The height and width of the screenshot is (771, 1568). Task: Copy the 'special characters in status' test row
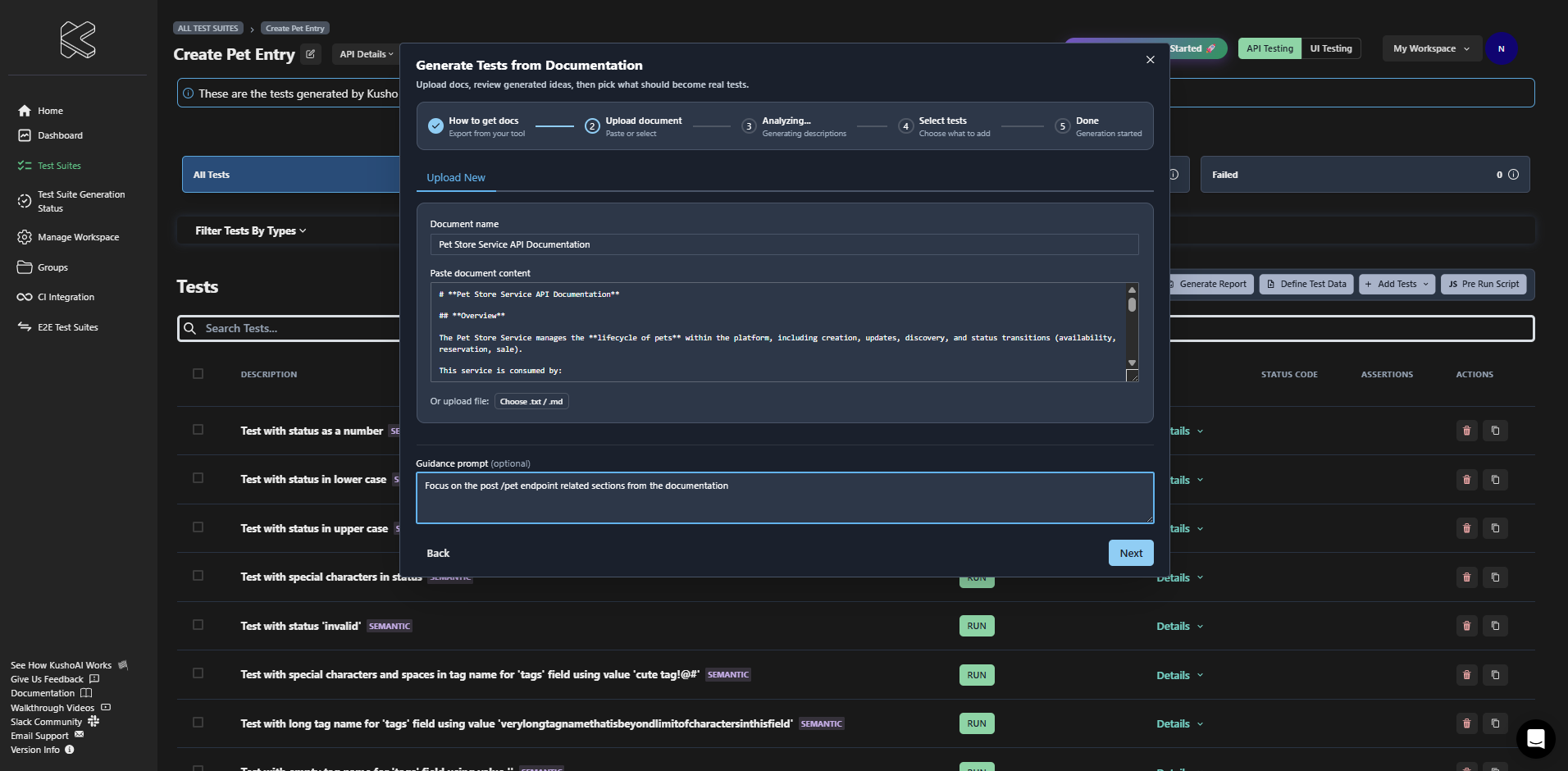[x=1495, y=577]
